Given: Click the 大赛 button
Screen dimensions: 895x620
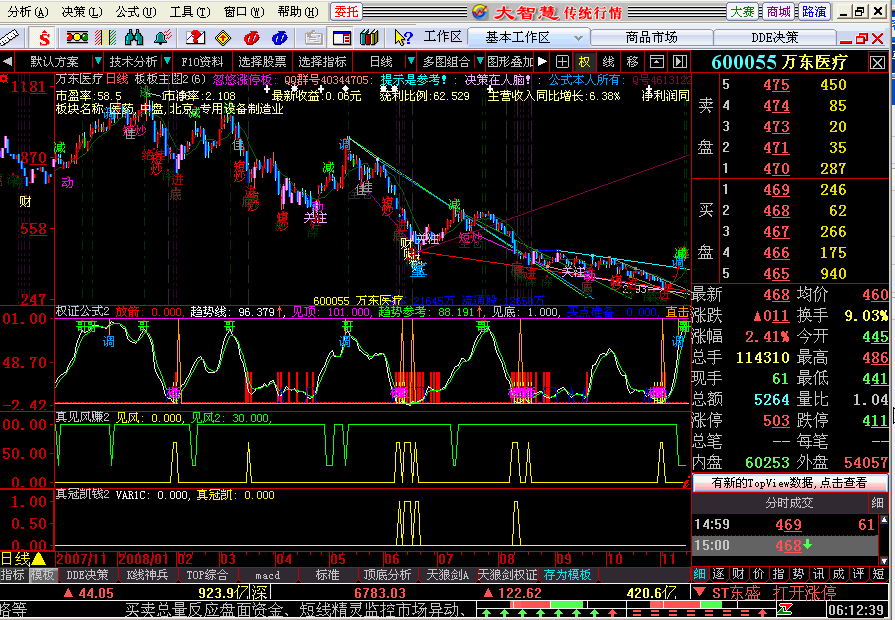Looking at the screenshot, I should [743, 11].
